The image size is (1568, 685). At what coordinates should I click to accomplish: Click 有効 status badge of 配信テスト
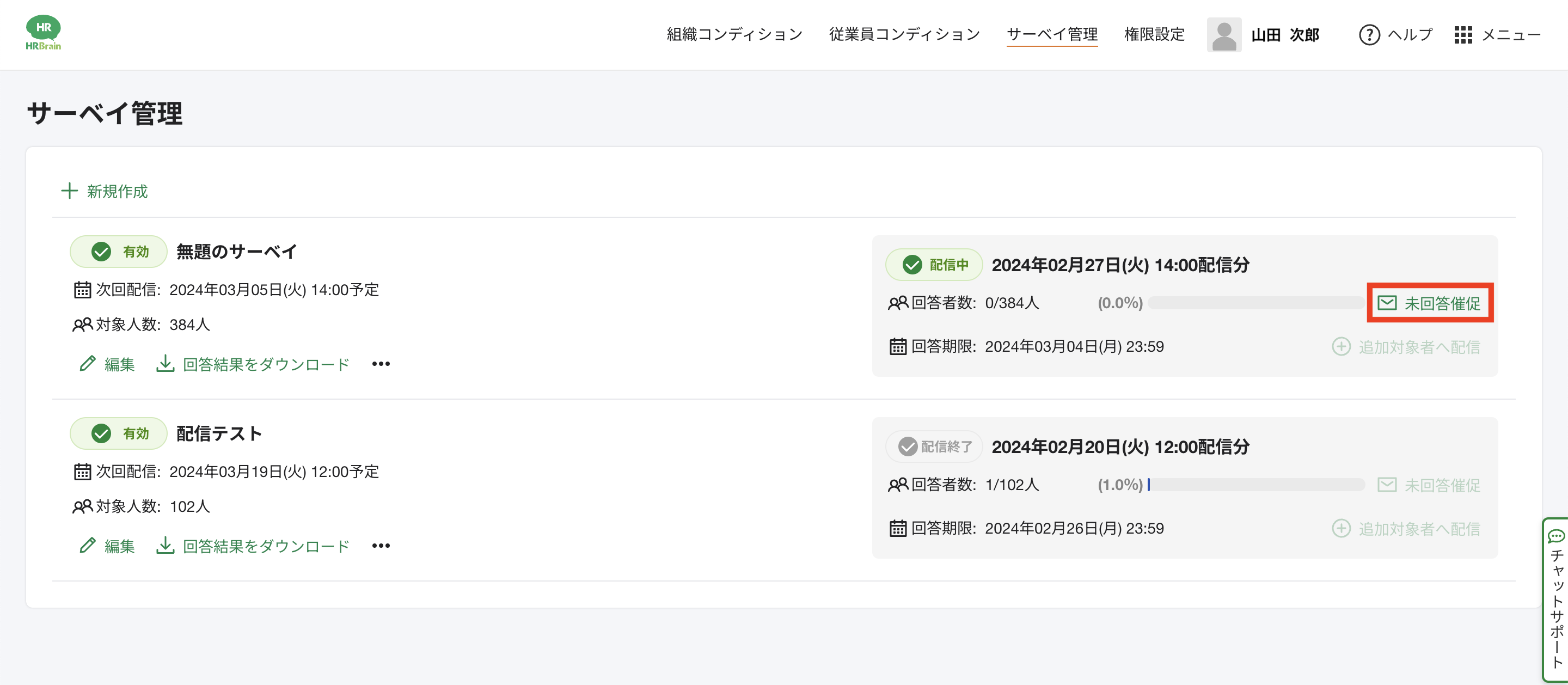(x=119, y=433)
